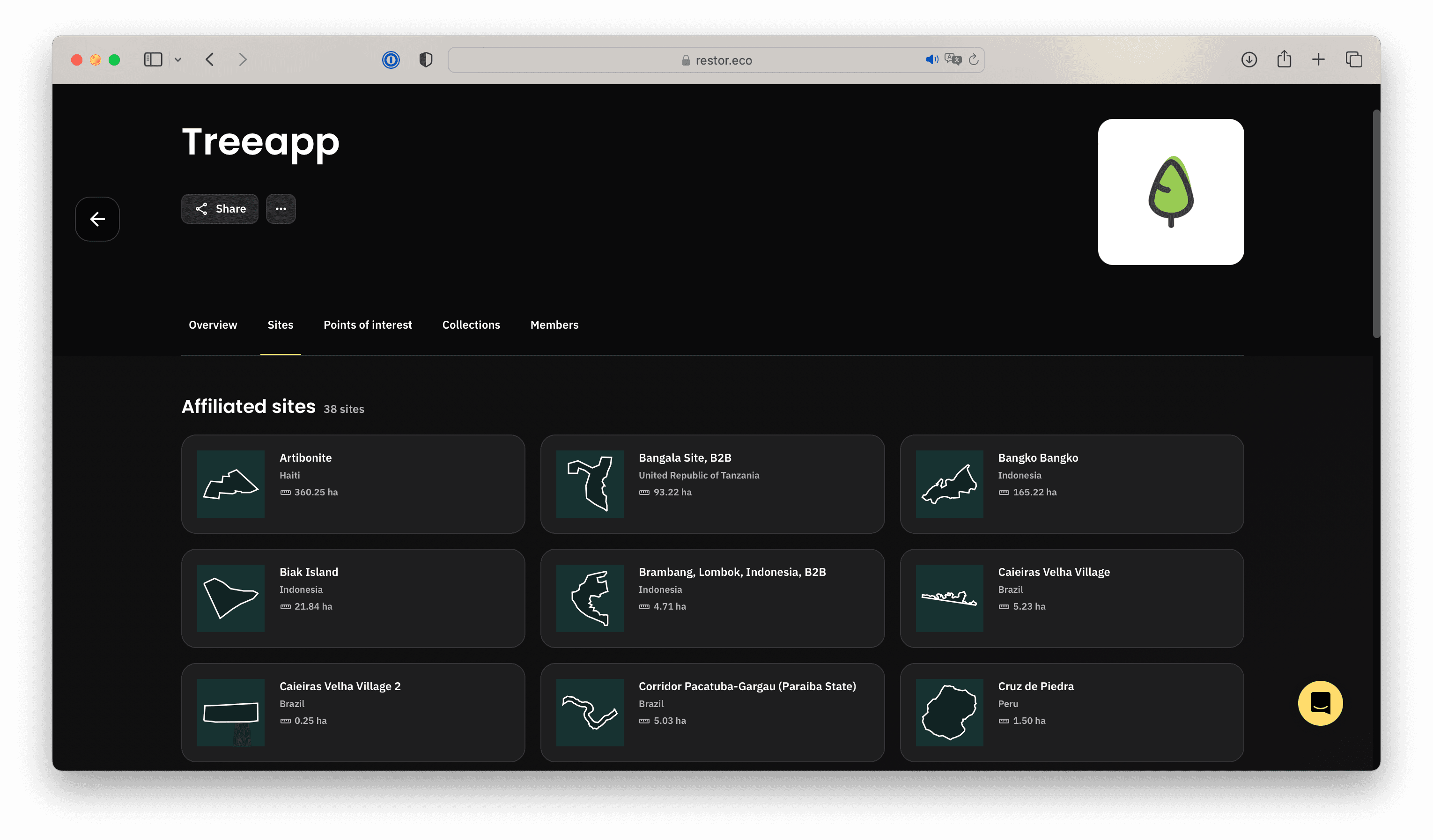1433x840 pixels.
Task: Reload the page with refresh icon
Action: [x=974, y=60]
